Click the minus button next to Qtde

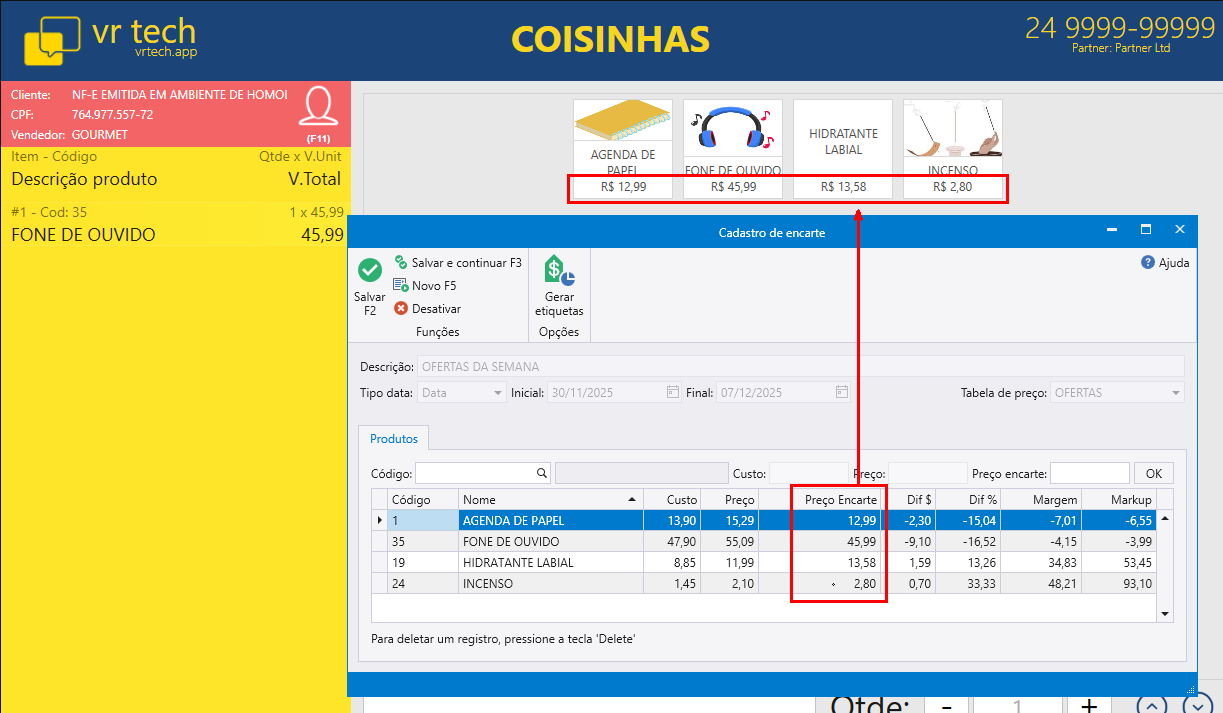[x=946, y=704]
